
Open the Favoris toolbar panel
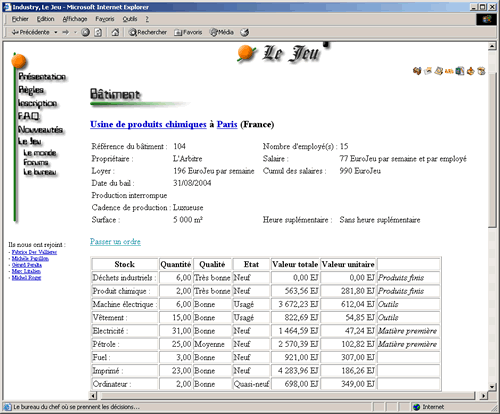[188, 32]
